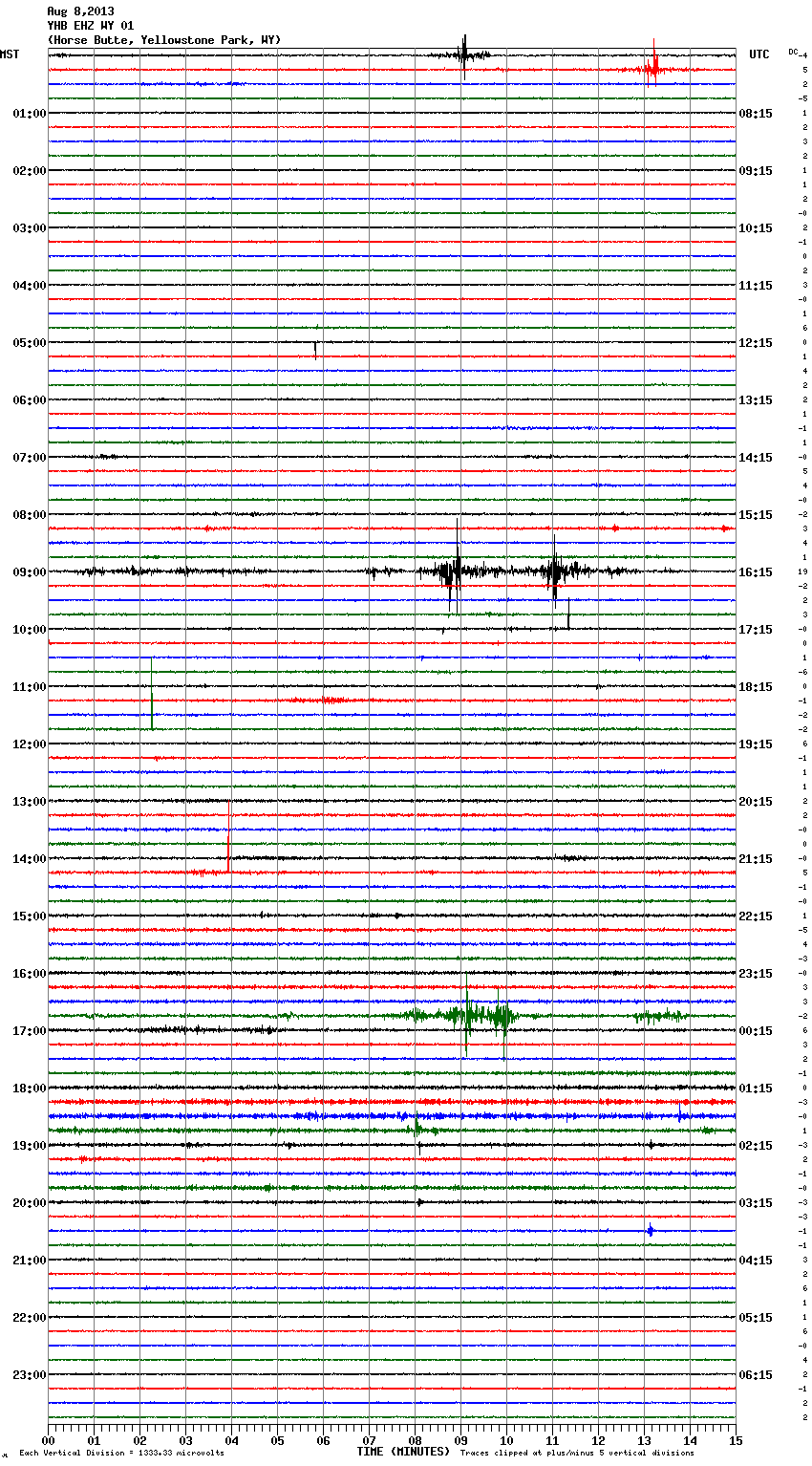Select the 16:15 UTC time label
Image resolution: width=812 pixels, height=1466 pixels.
(755, 572)
